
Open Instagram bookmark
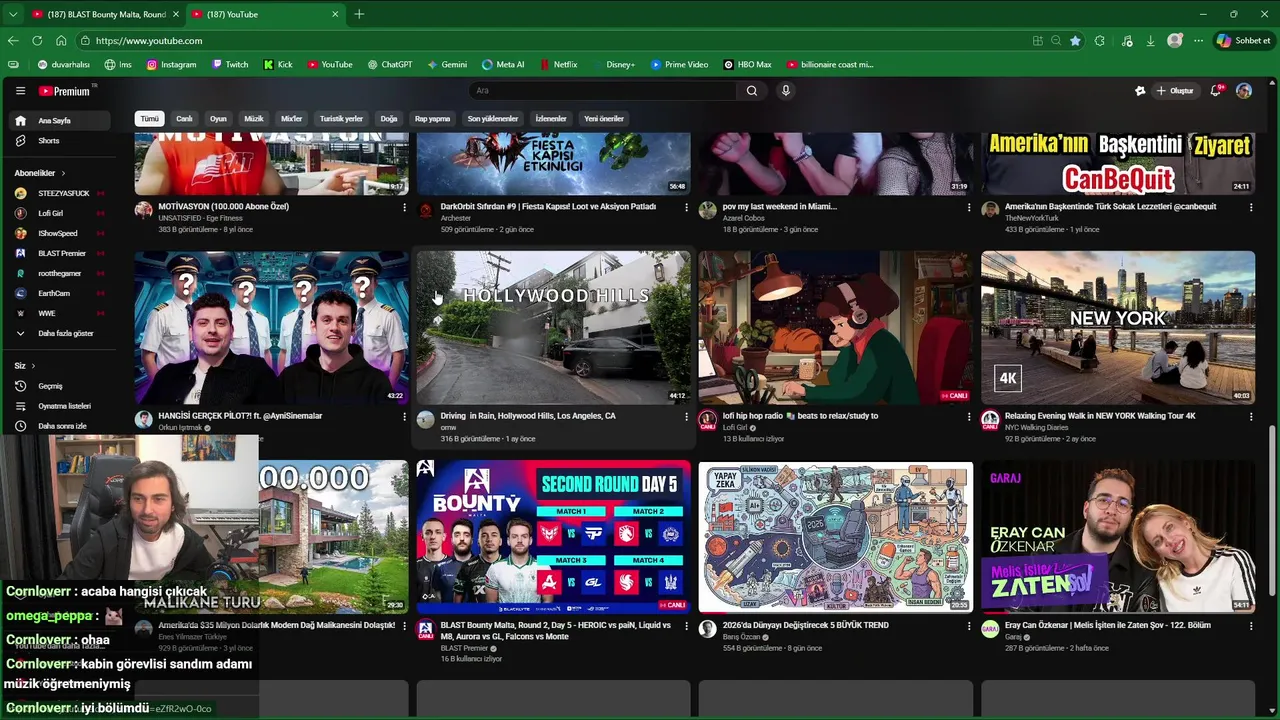pyautogui.click(x=171, y=65)
